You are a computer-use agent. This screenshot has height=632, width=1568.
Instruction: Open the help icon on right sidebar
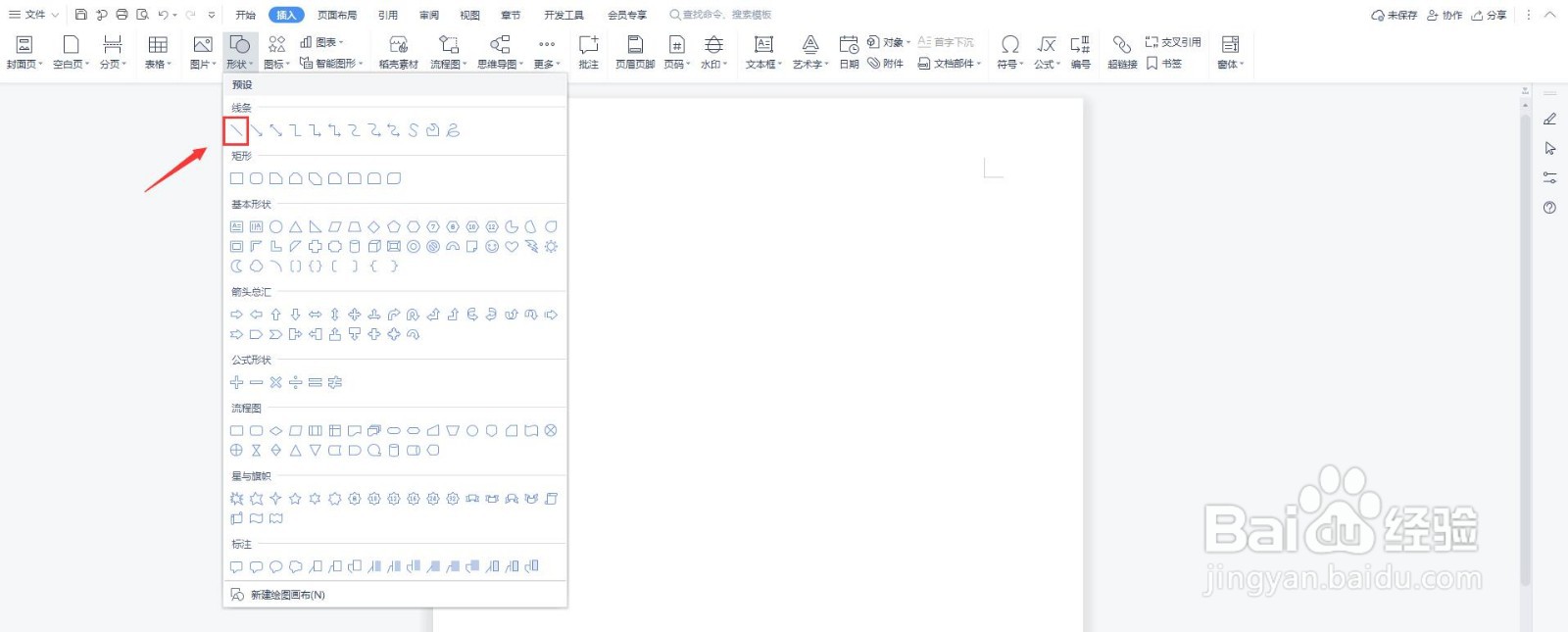pos(1549,208)
